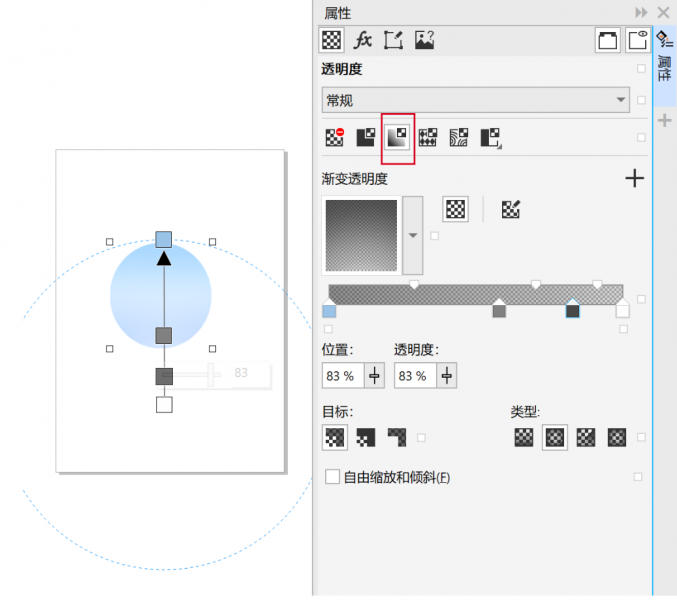Click white end node on canvas
The height and width of the screenshot is (600, 677).
click(164, 405)
